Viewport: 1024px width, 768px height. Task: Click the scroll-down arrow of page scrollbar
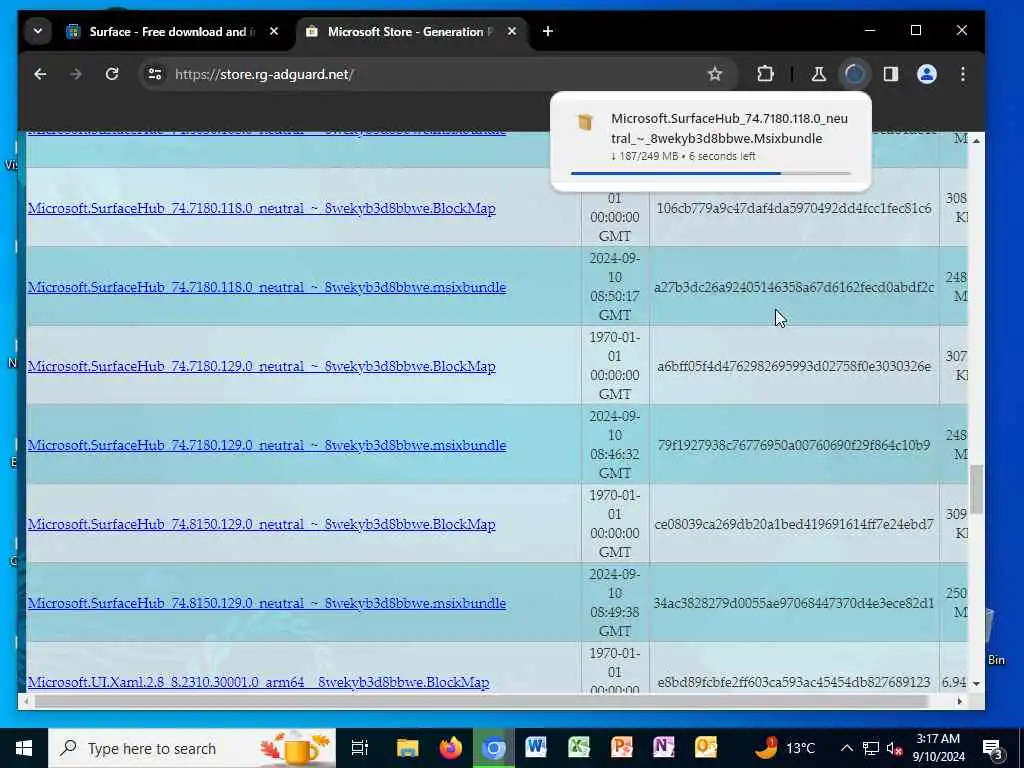(x=976, y=684)
